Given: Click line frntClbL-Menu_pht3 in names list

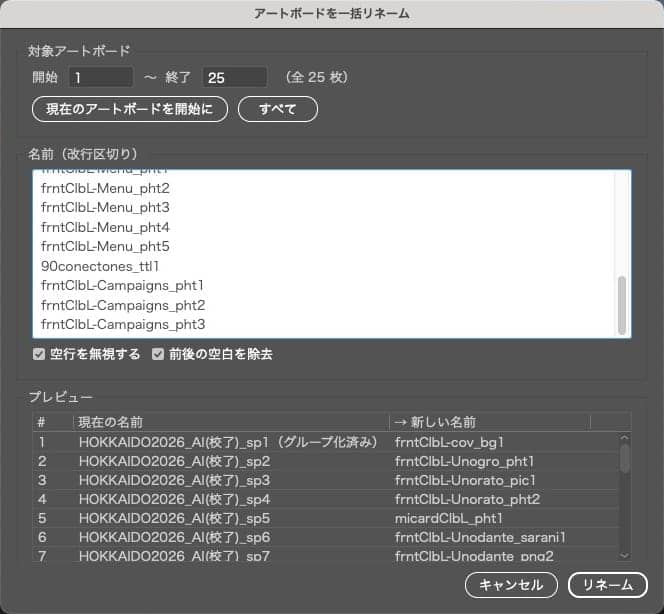Looking at the screenshot, I should (105, 207).
